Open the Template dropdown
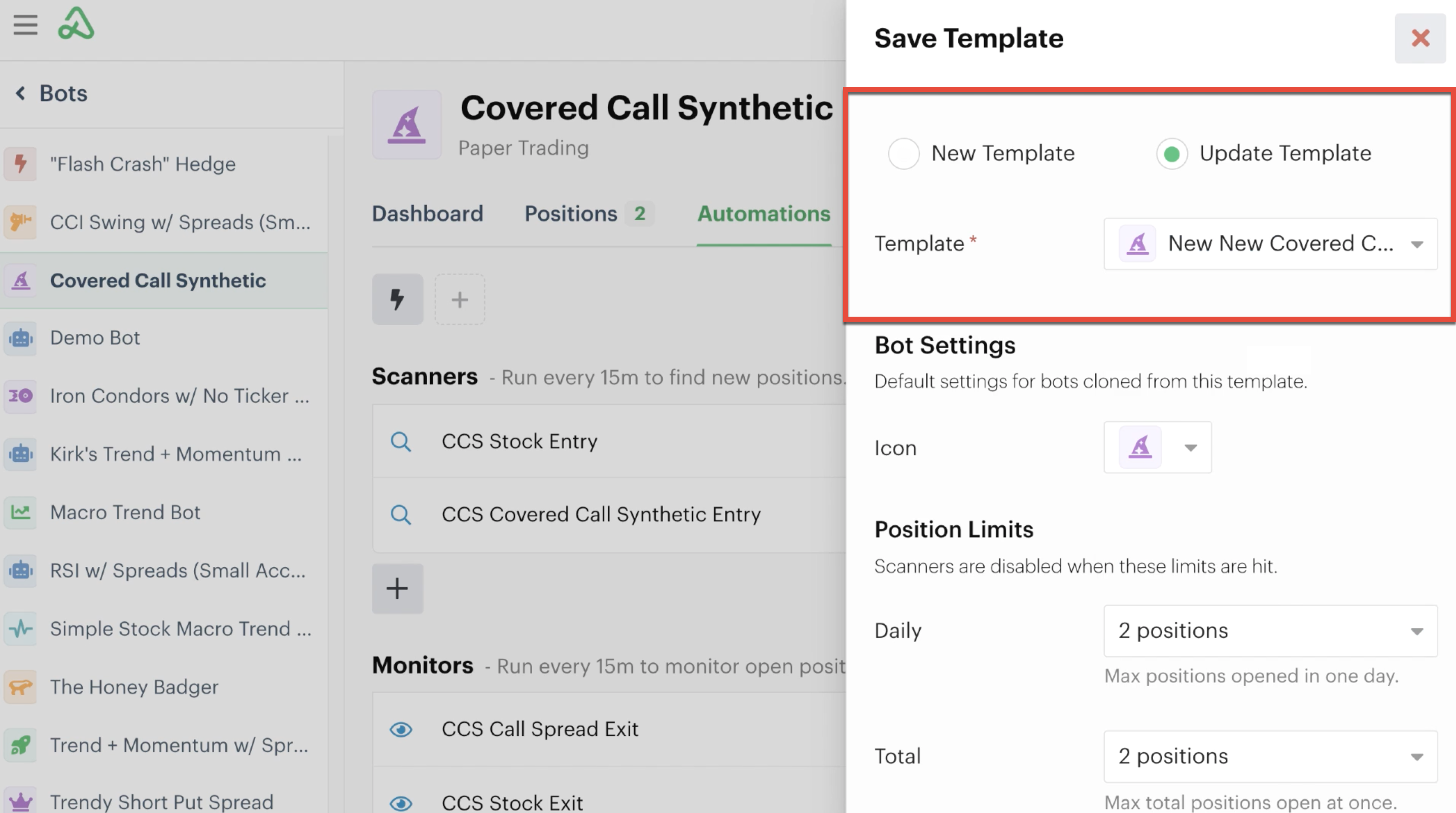 click(x=1271, y=244)
